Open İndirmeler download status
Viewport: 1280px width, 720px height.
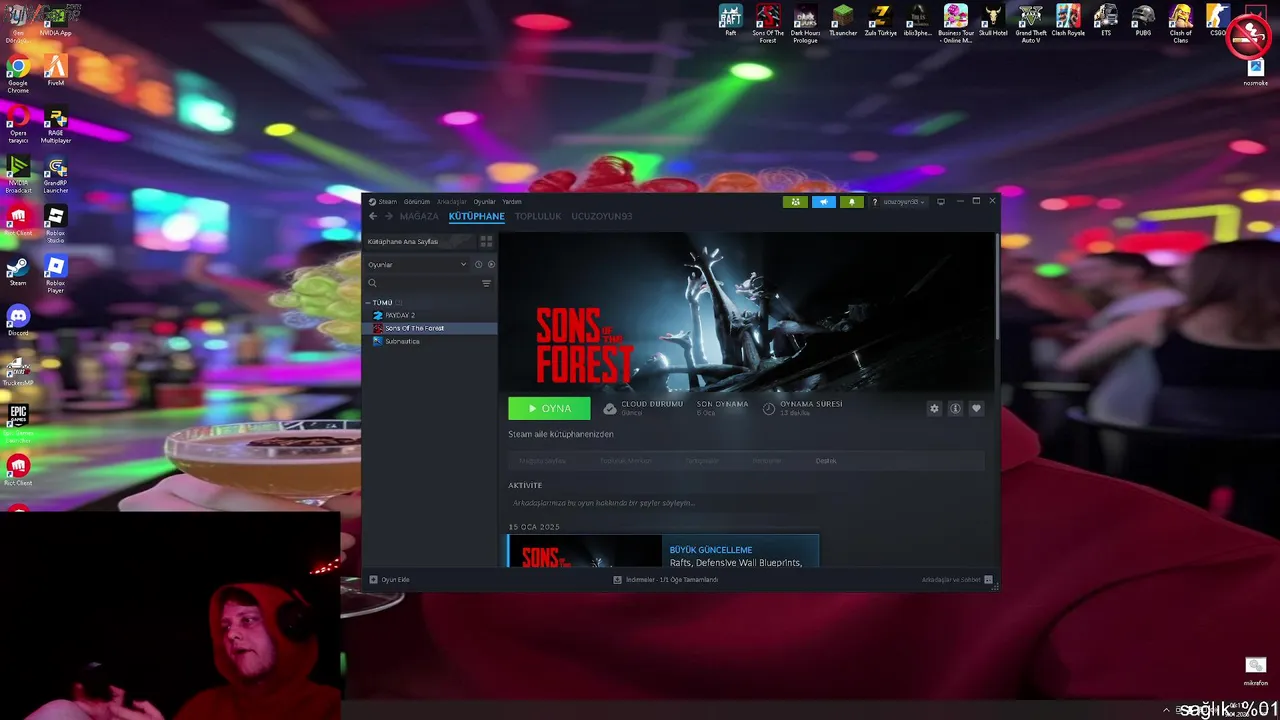click(666, 580)
